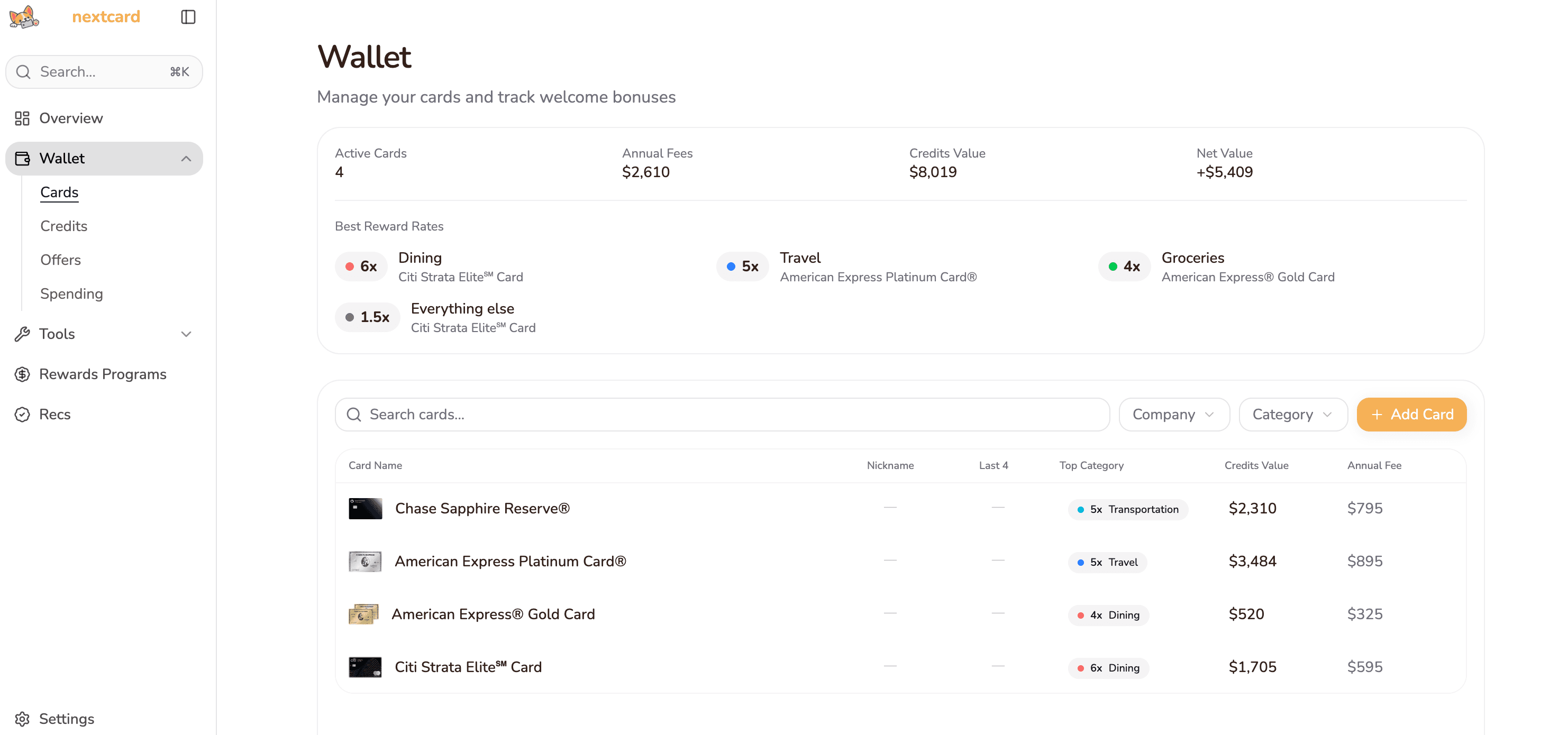Screen dimensions: 1568x735
Task: Open Rewards Programs in sidebar
Action: point(104,374)
